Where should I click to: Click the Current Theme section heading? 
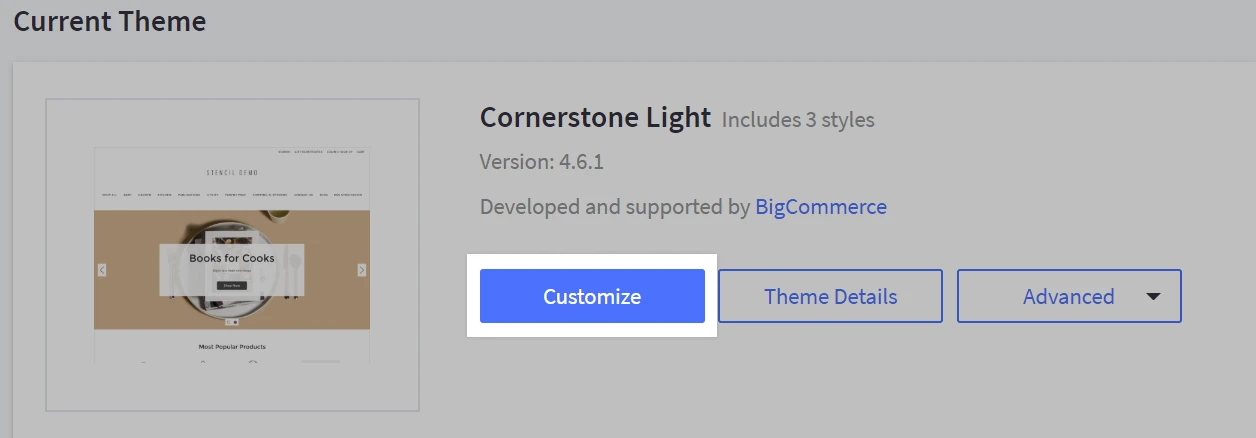pos(110,21)
